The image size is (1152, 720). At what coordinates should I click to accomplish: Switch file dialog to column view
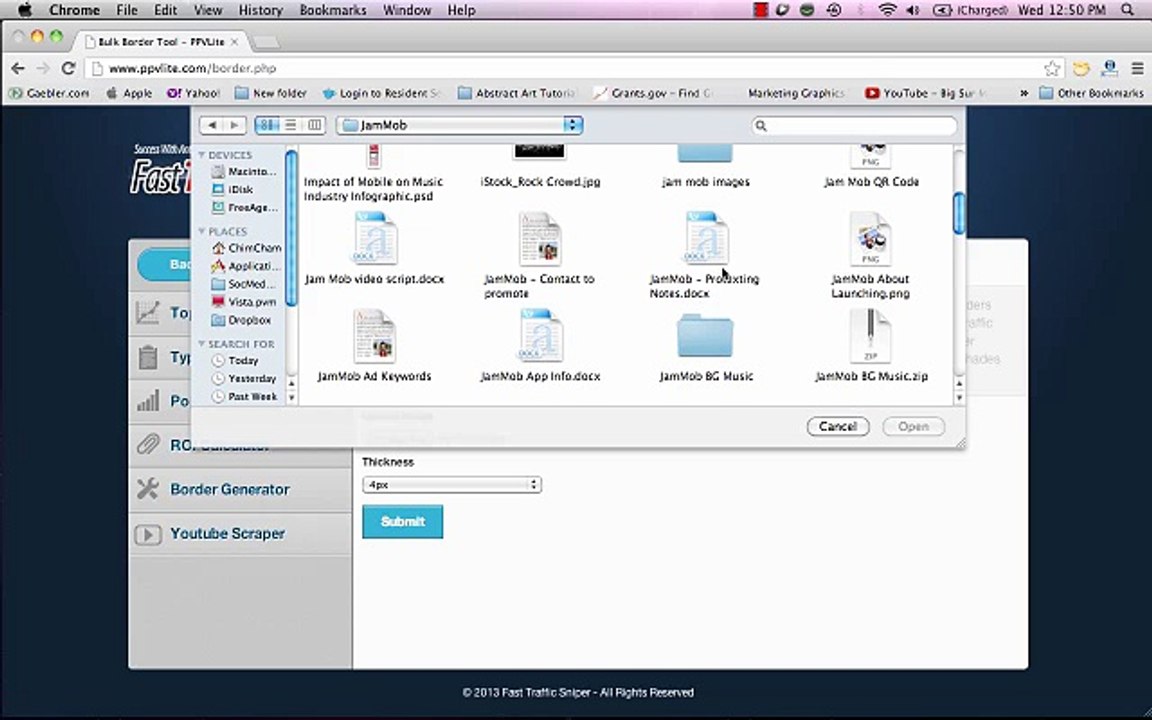click(314, 125)
